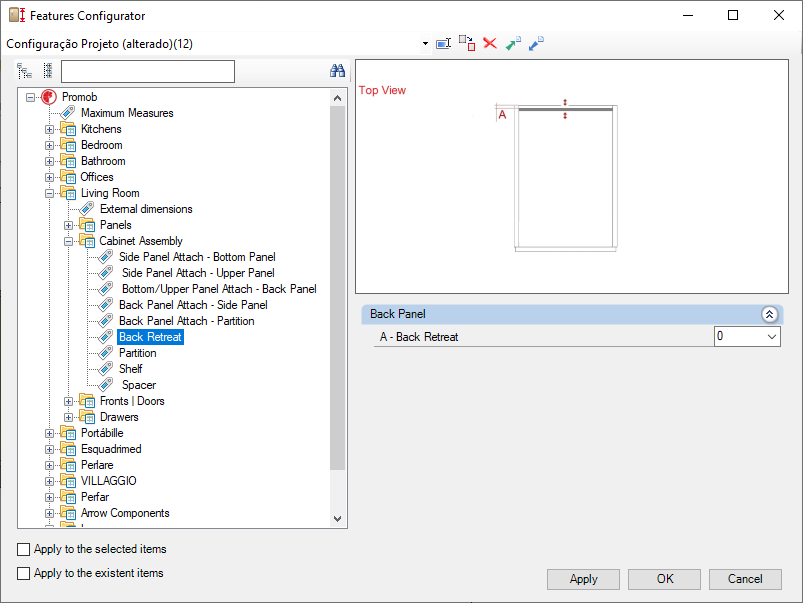This screenshot has width=803, height=603.
Task: Collapse the Back Panel section chevron
Action: point(769,314)
